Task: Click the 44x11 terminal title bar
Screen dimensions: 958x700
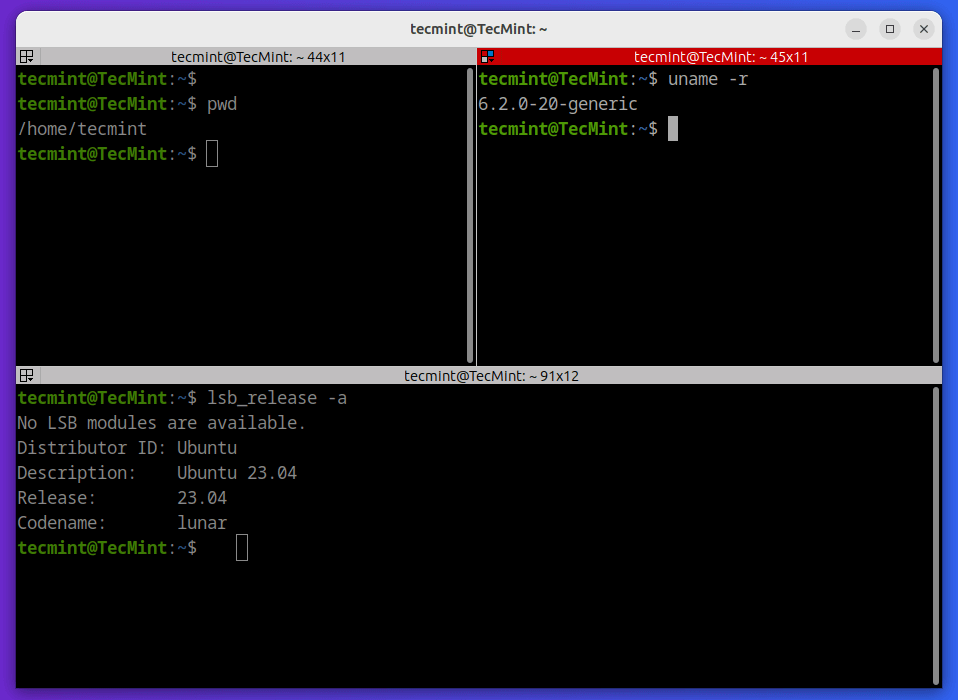Action: pyautogui.click(x=258, y=57)
